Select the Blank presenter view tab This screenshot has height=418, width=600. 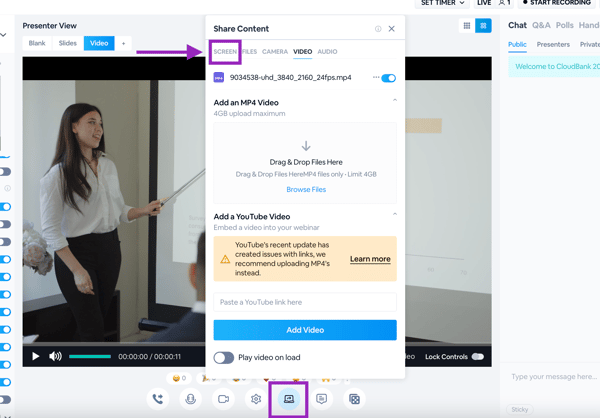(37, 43)
